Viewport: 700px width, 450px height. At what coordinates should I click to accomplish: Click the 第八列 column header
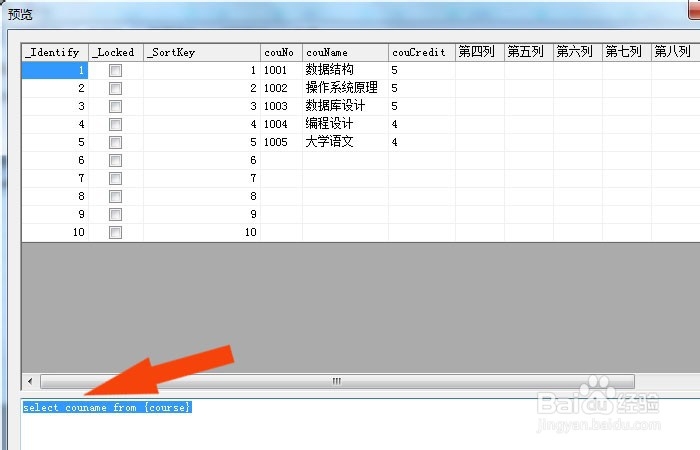[676, 53]
